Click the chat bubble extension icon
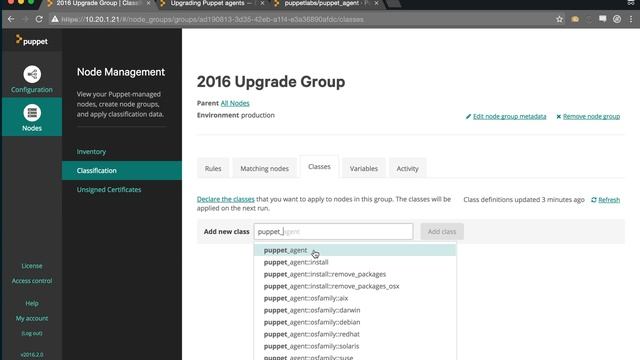 (602, 19)
